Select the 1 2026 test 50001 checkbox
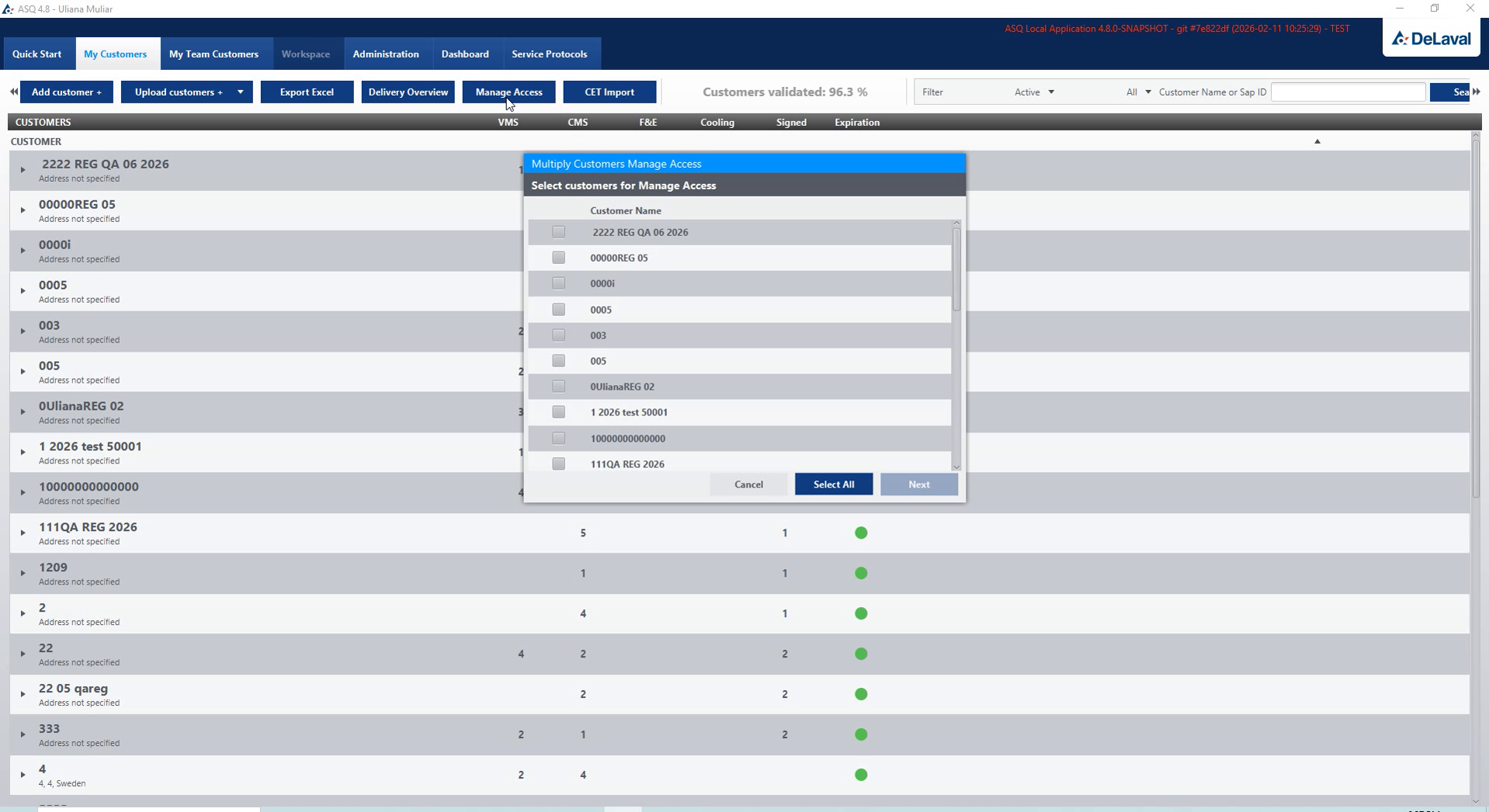1489x812 pixels. (x=558, y=412)
